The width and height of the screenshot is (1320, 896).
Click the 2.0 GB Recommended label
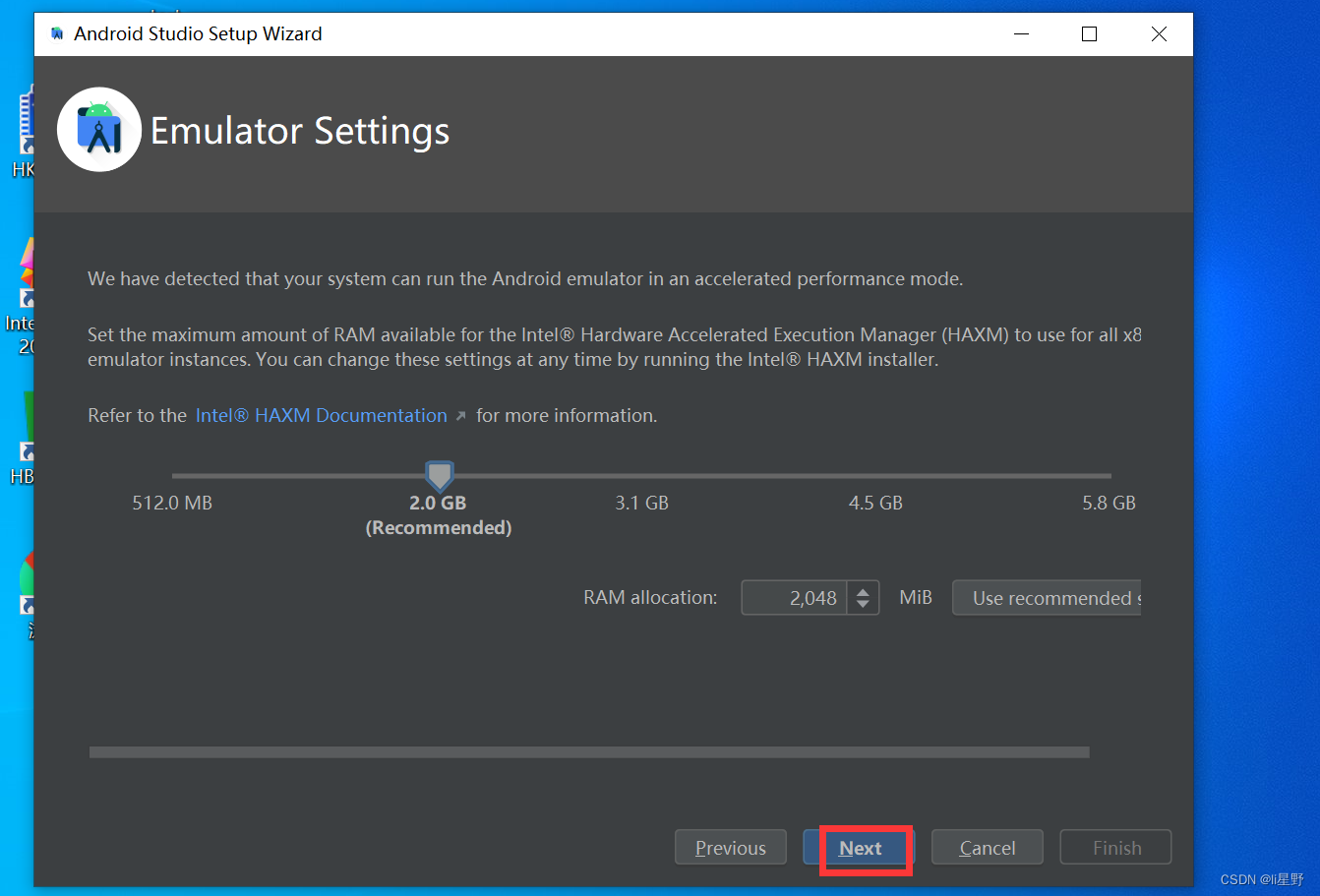click(x=439, y=515)
